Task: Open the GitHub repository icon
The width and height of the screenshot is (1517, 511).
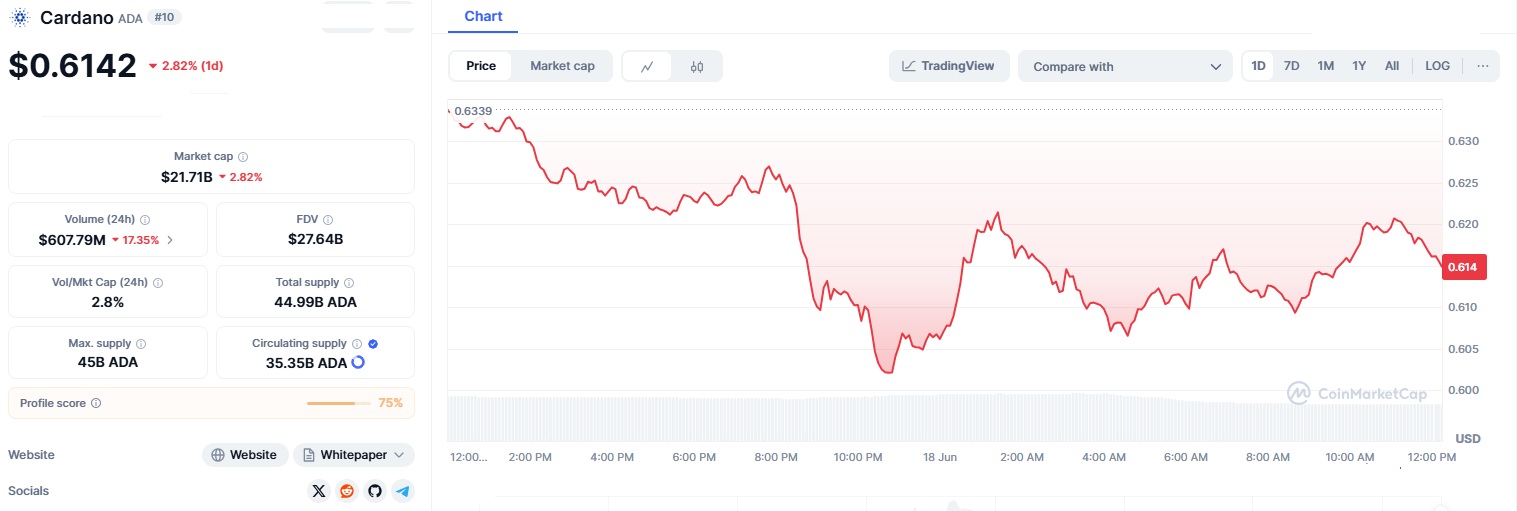Action: (375, 491)
